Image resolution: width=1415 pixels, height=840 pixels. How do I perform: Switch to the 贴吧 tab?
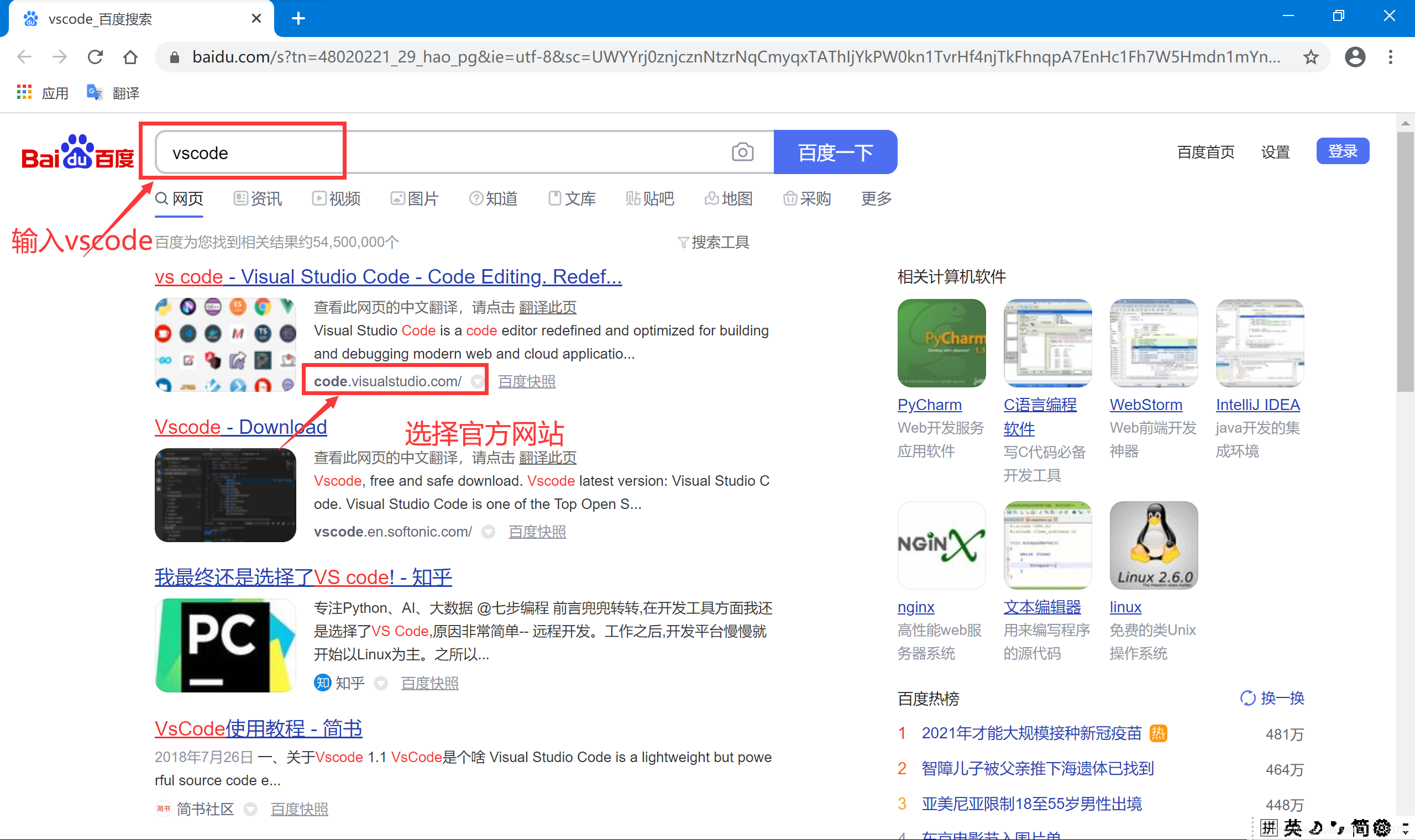pos(650,199)
